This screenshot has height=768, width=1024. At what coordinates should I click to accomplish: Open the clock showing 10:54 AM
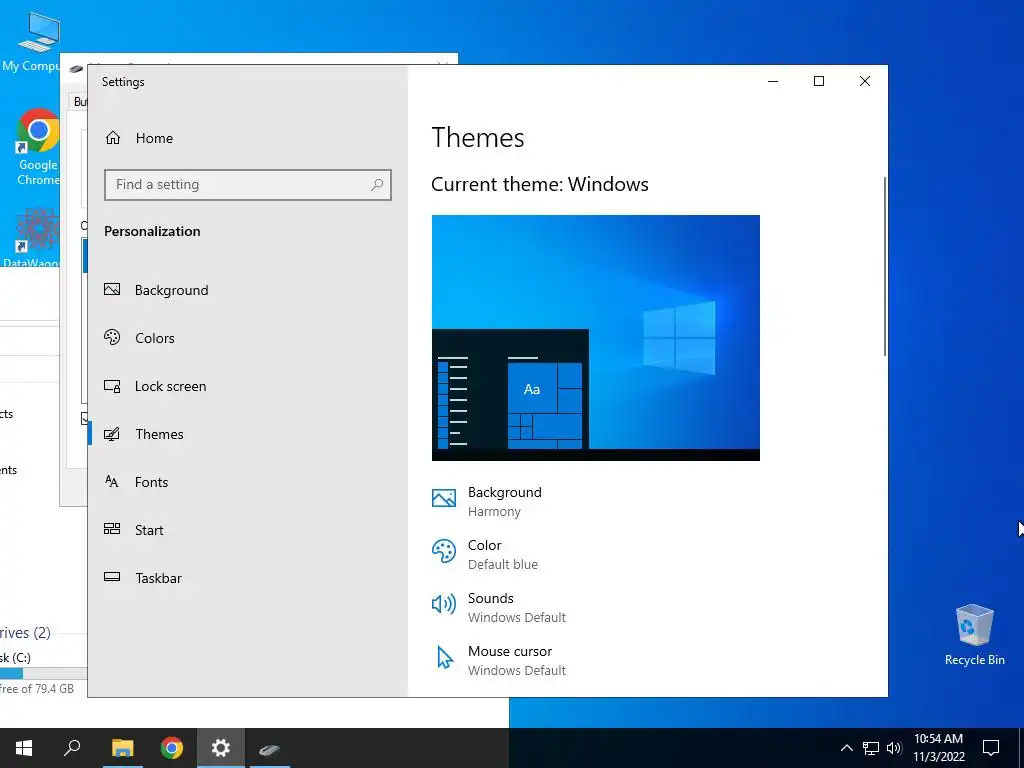coord(938,748)
